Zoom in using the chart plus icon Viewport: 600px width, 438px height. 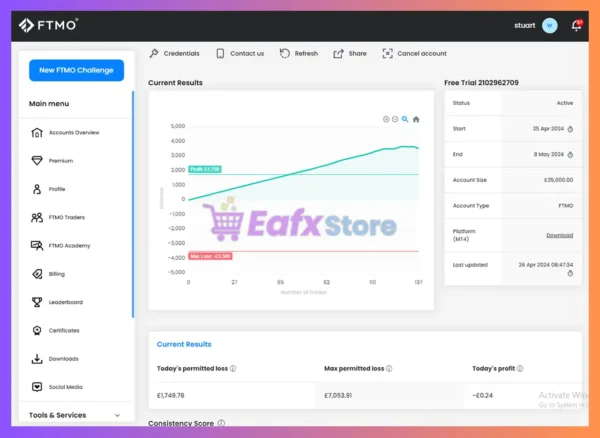386,119
